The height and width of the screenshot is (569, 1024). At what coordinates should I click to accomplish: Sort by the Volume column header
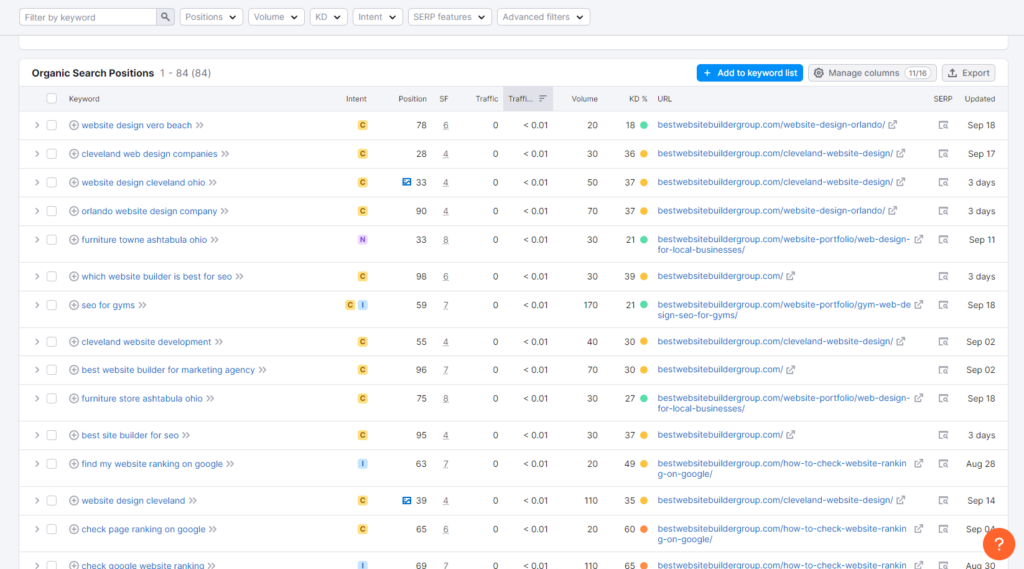click(x=584, y=99)
